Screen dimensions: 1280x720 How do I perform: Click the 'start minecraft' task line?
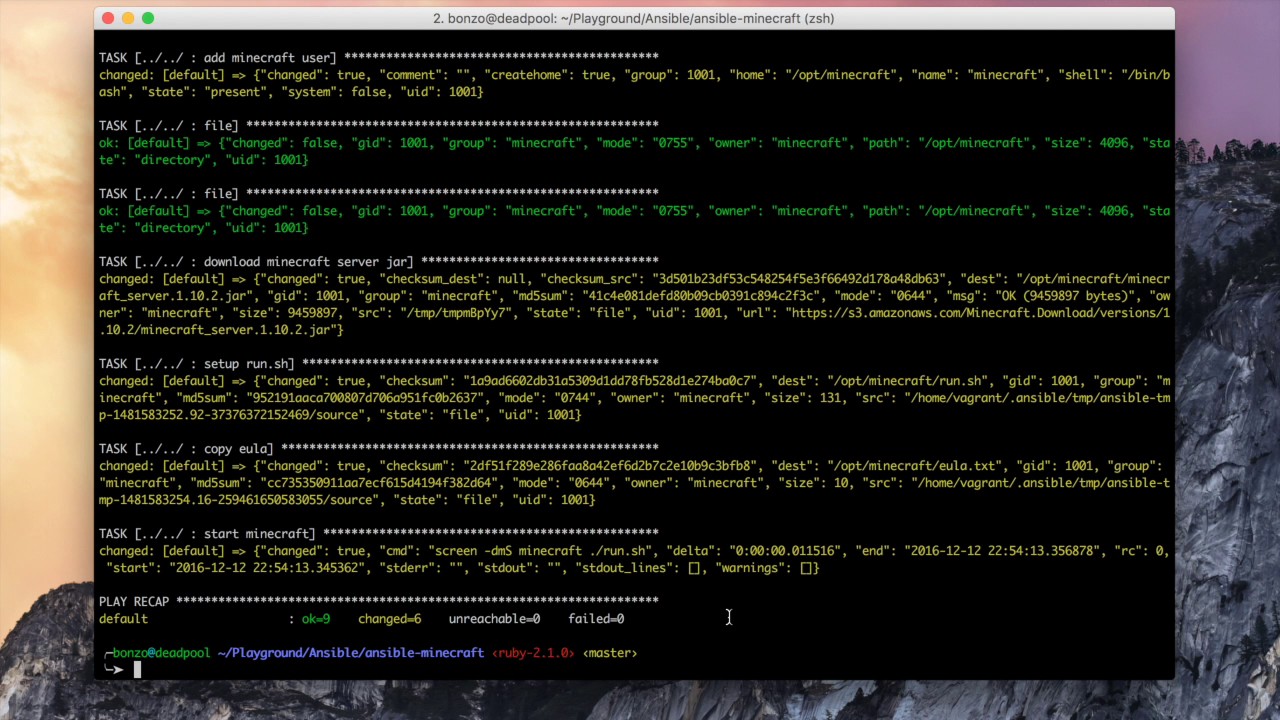[x=378, y=534]
